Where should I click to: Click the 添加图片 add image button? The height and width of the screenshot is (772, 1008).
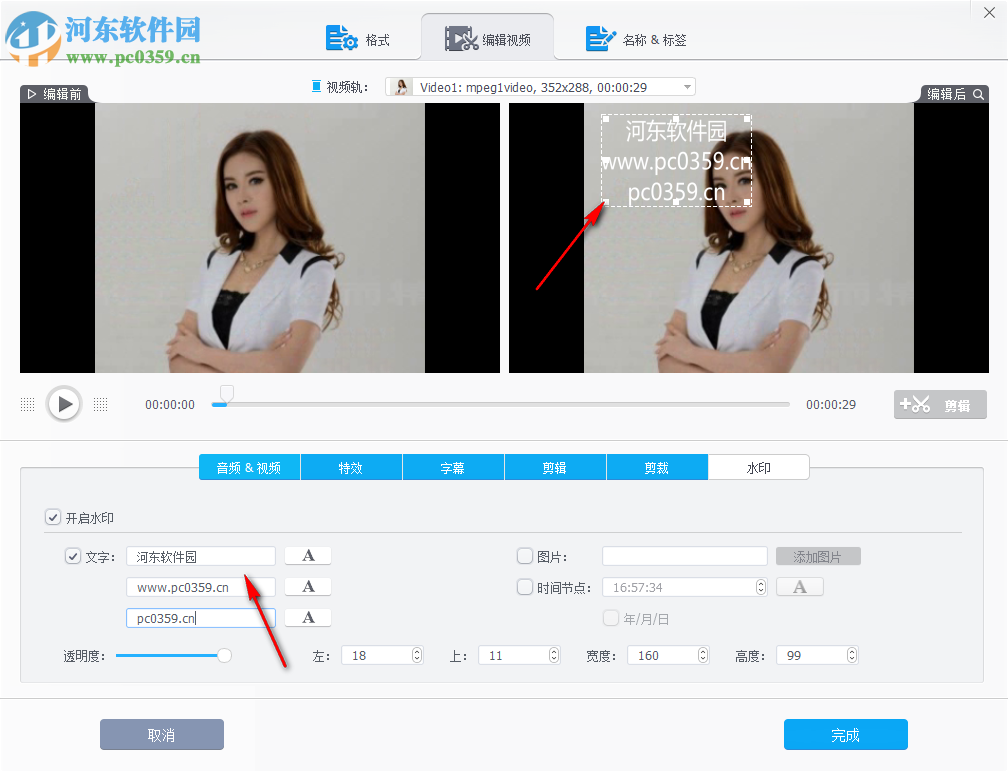click(x=817, y=556)
